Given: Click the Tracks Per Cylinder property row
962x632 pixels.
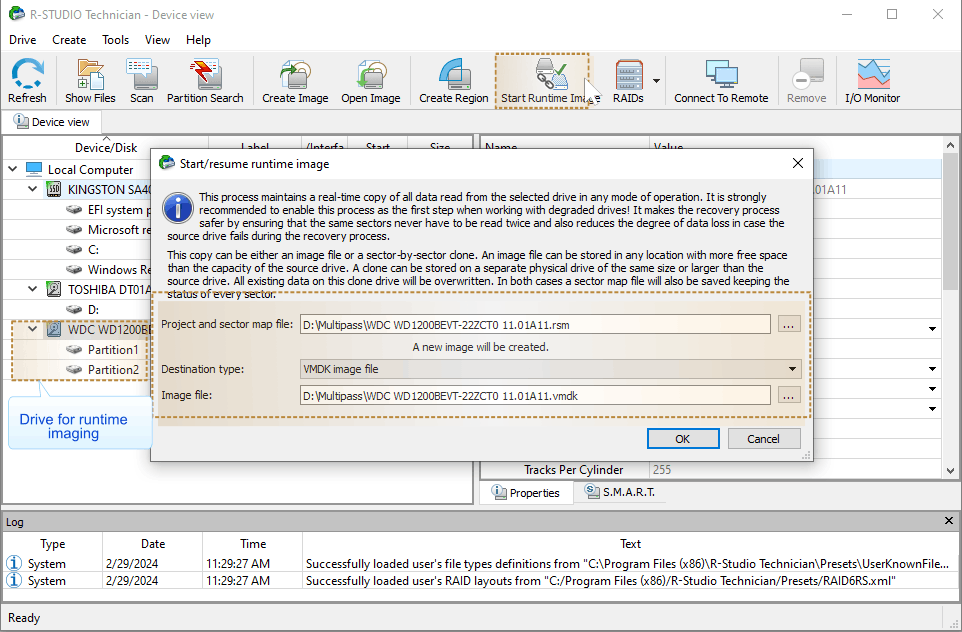Looking at the screenshot, I should (x=710, y=470).
